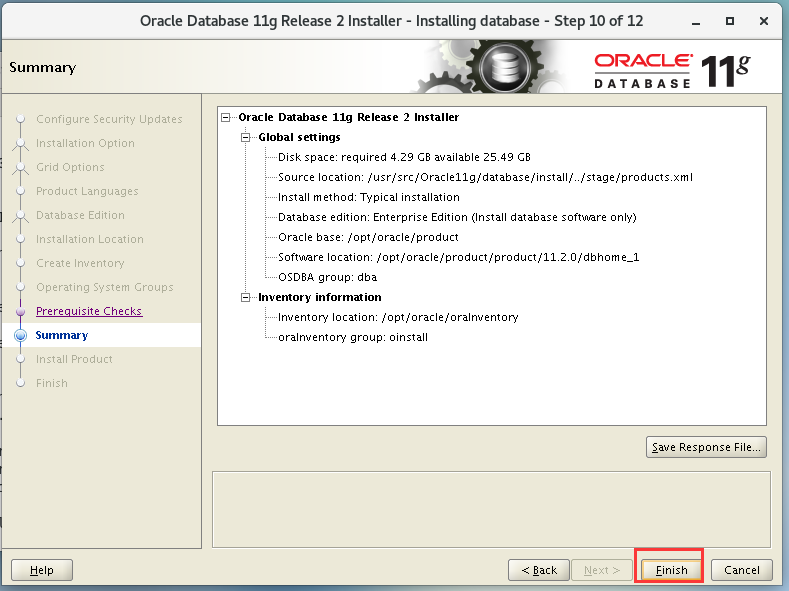Select the OSDBA group: dba row

(x=327, y=278)
